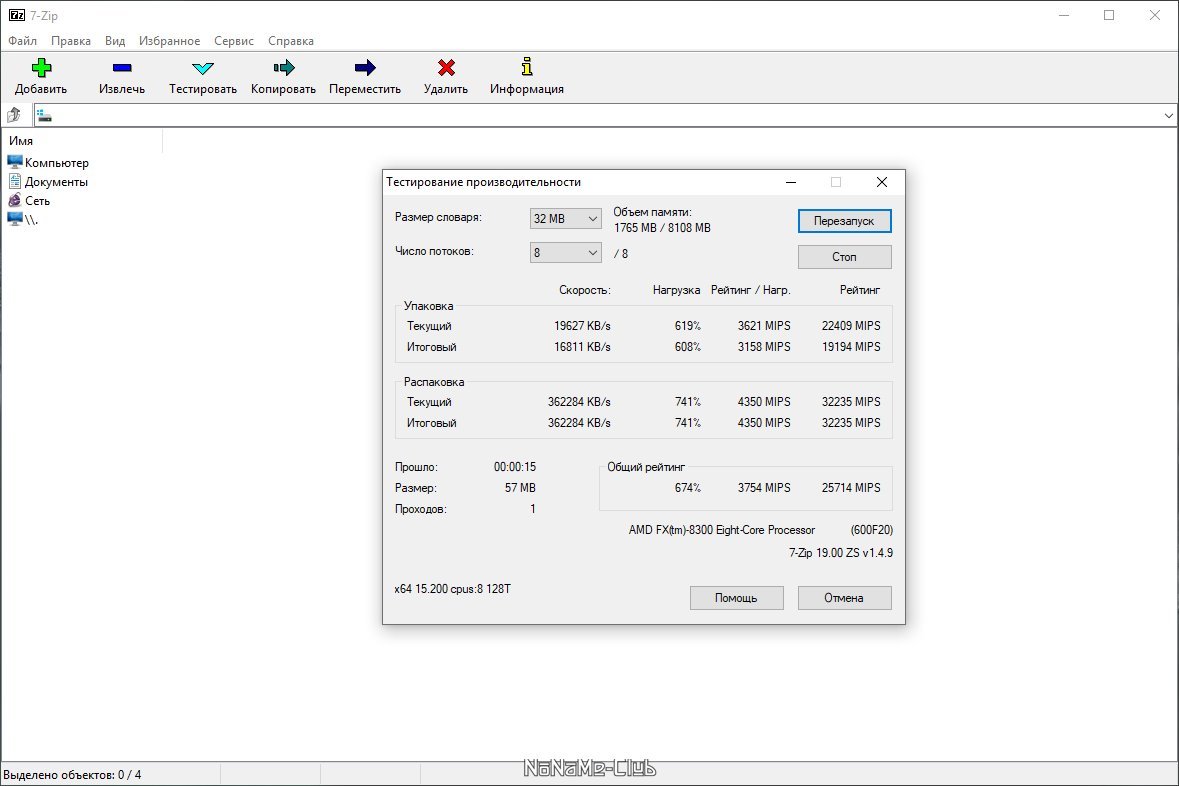
Task: Click the Копировать arrow icon
Action: pos(283,68)
